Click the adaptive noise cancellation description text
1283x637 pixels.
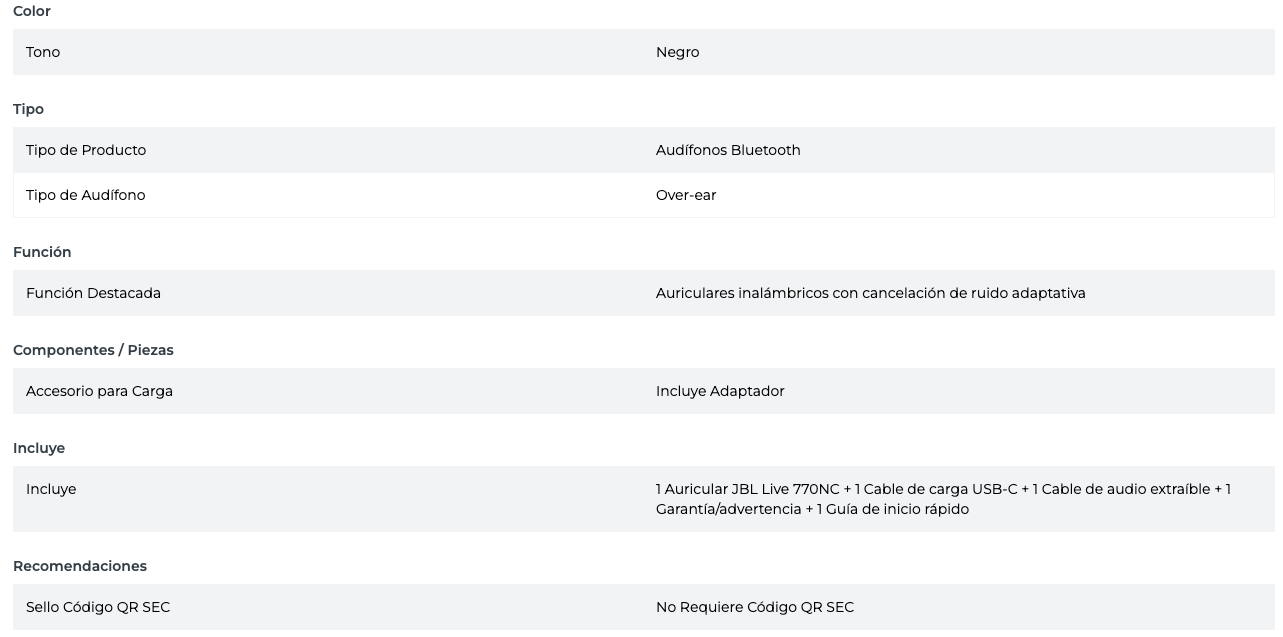(870, 293)
